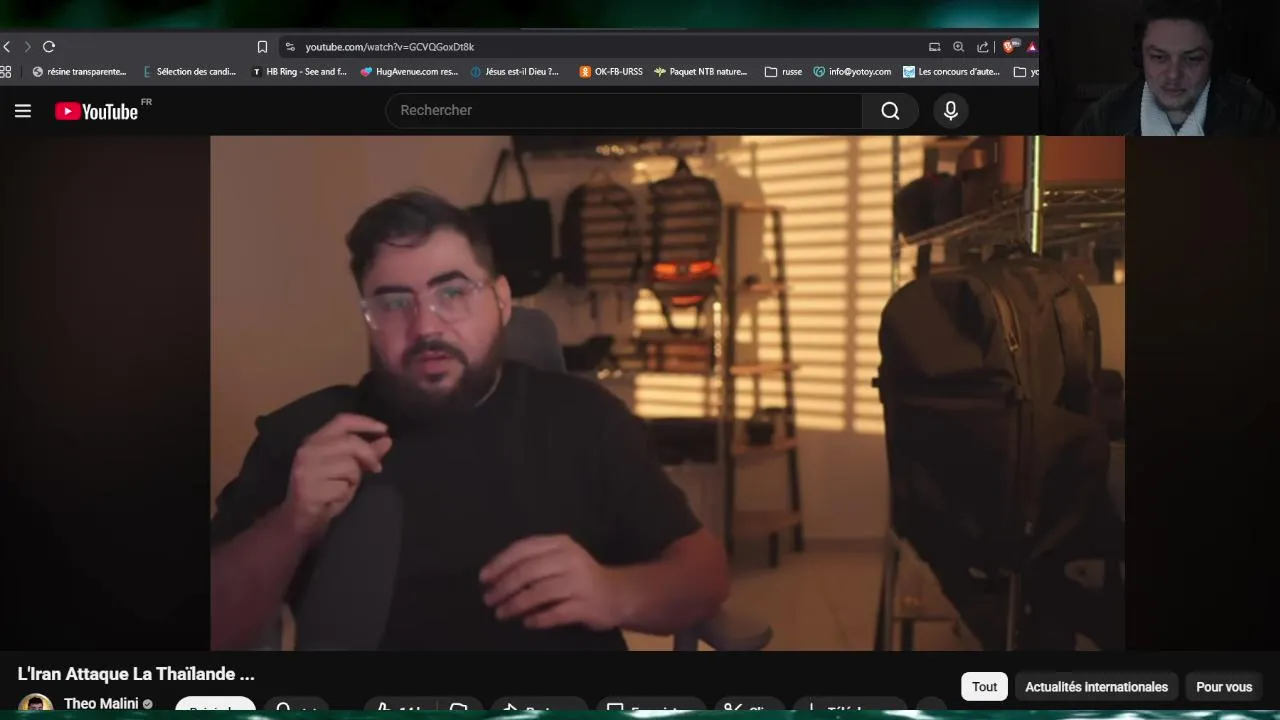Image resolution: width=1280 pixels, height=720 pixels.
Task: Open the 'résine transparente...' bookmark
Action: 79,72
